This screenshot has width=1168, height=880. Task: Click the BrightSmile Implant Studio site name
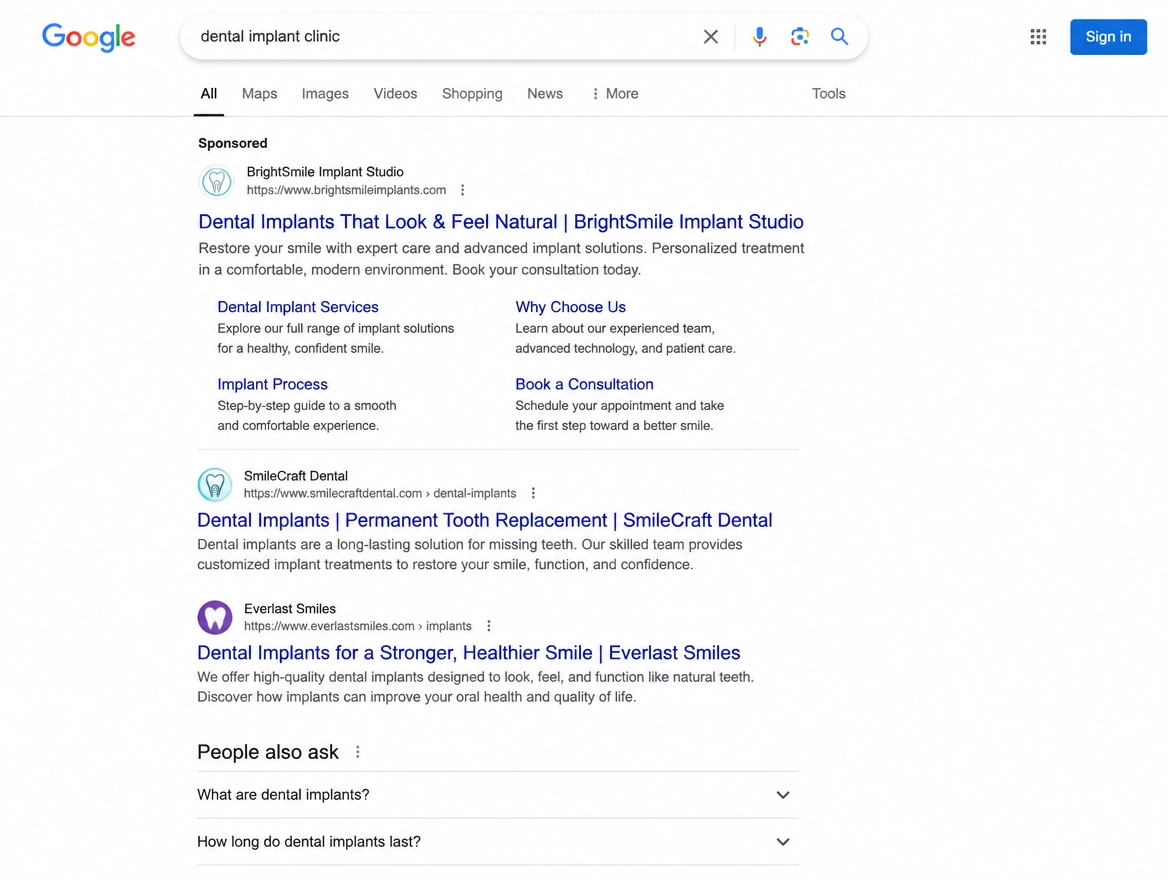325,172
